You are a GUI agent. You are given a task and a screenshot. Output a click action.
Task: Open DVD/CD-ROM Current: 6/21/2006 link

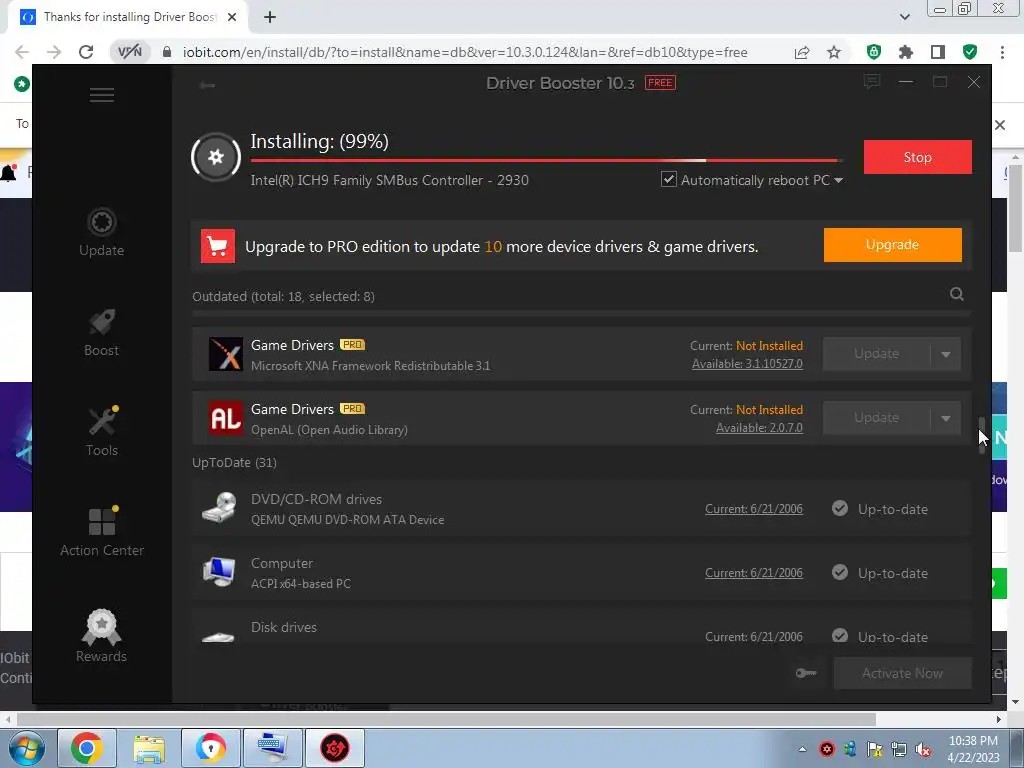754,509
